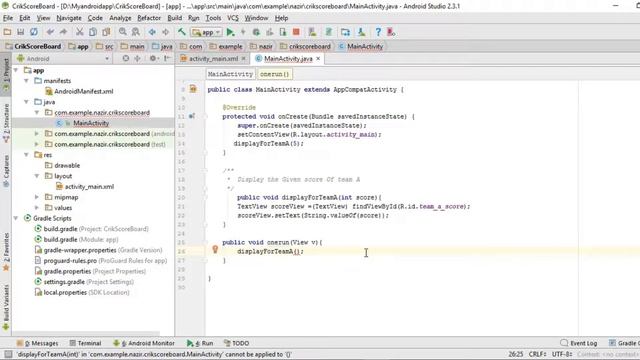Screen dimensions: 640x360
Task: Expand the mipmap folder
Action: 37,197
